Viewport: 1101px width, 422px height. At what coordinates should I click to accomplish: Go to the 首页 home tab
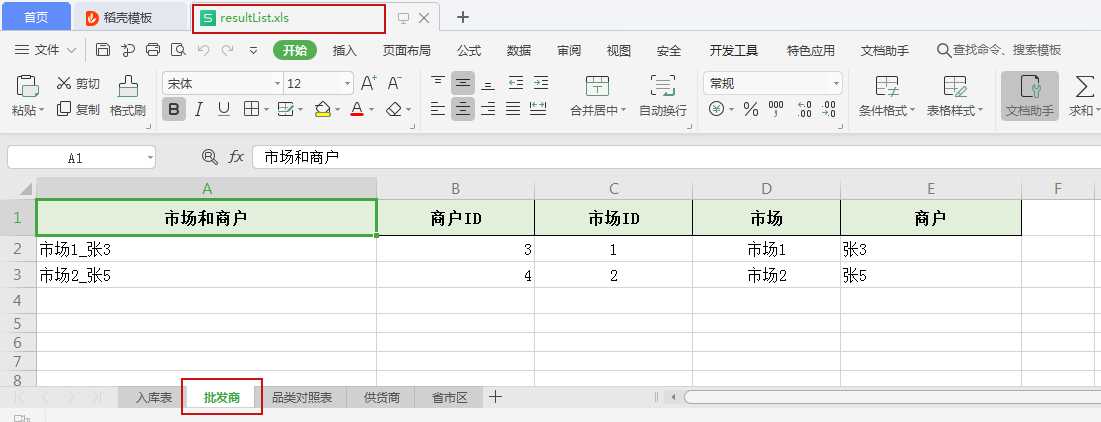[36, 17]
